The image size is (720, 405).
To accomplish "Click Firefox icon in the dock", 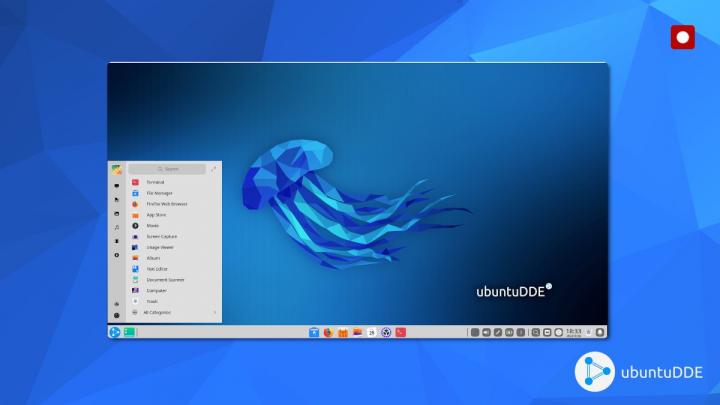I will click(328, 332).
